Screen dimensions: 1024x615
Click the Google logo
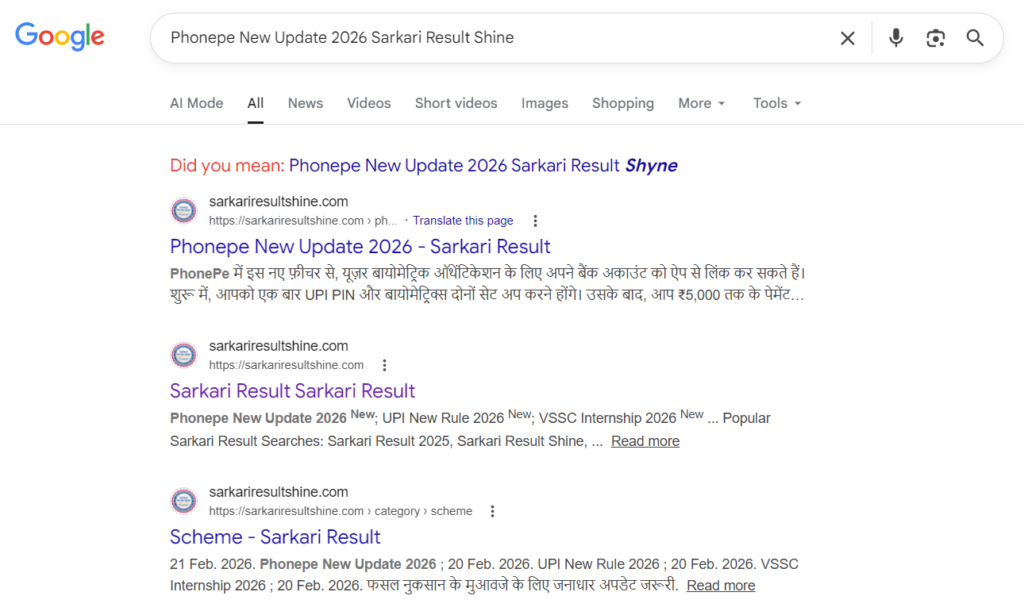click(x=60, y=37)
